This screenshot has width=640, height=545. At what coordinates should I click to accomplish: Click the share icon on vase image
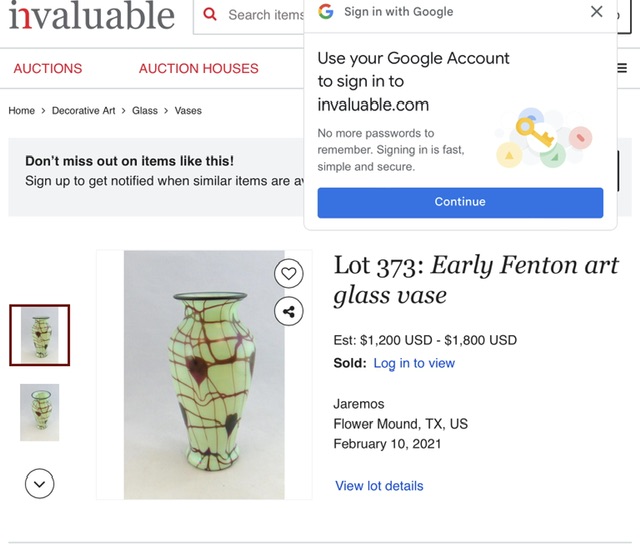289,312
